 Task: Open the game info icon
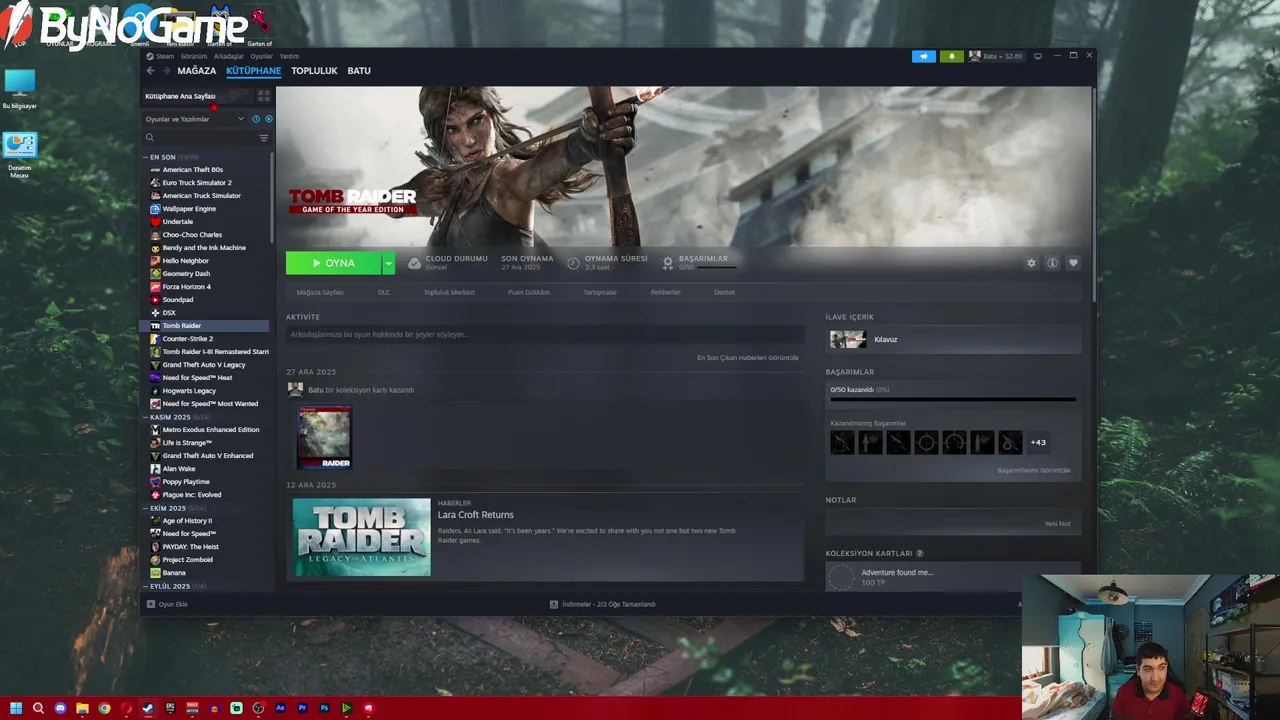[1052, 263]
